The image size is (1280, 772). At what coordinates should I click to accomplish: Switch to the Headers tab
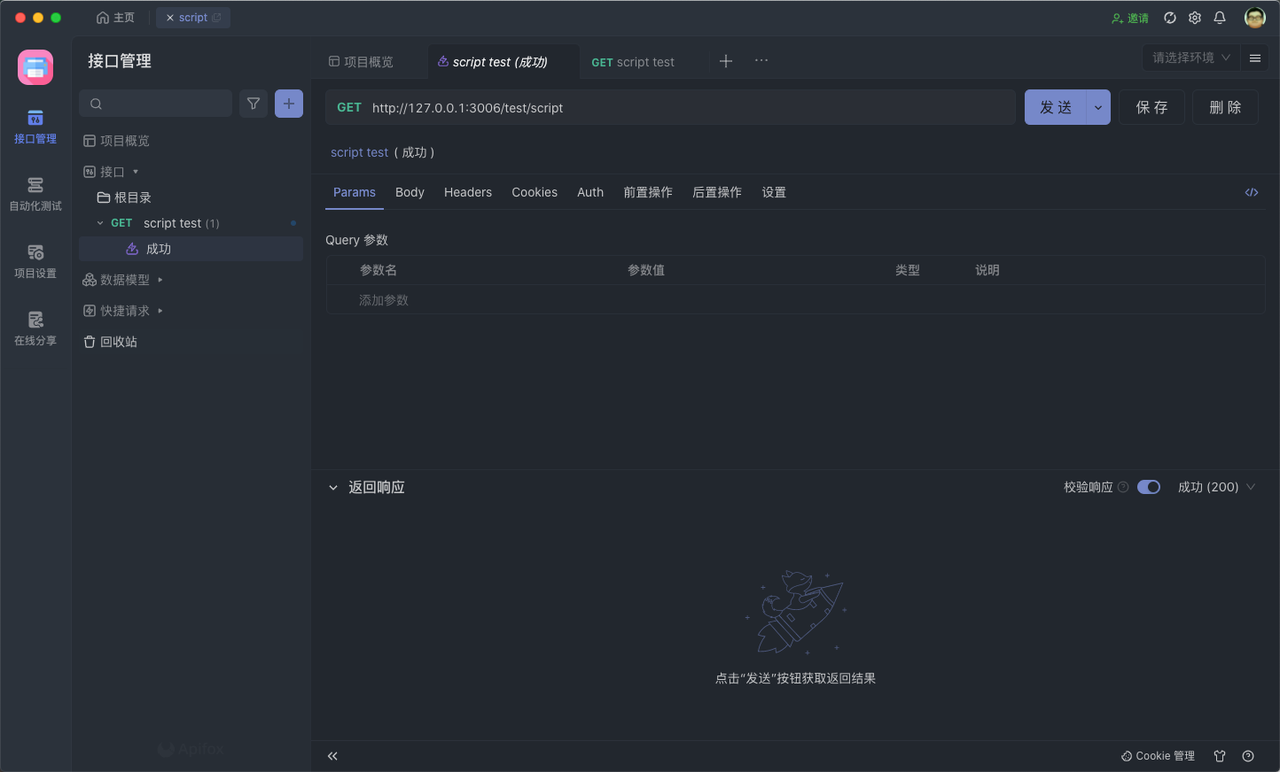tap(467, 192)
